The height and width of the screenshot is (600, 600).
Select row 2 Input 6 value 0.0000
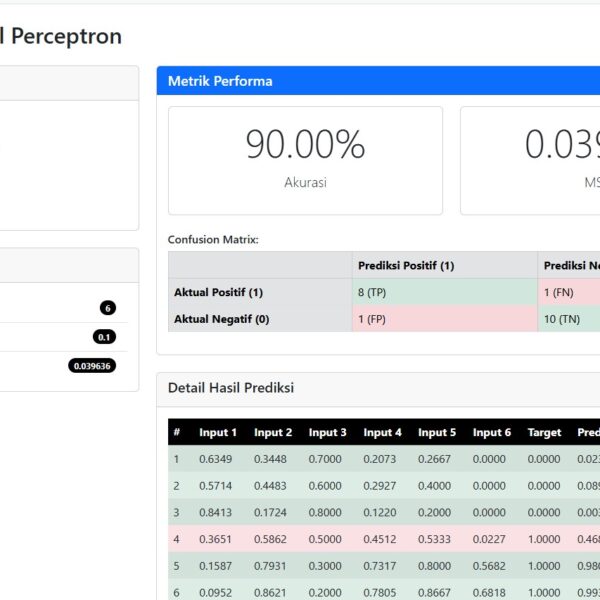489,485
